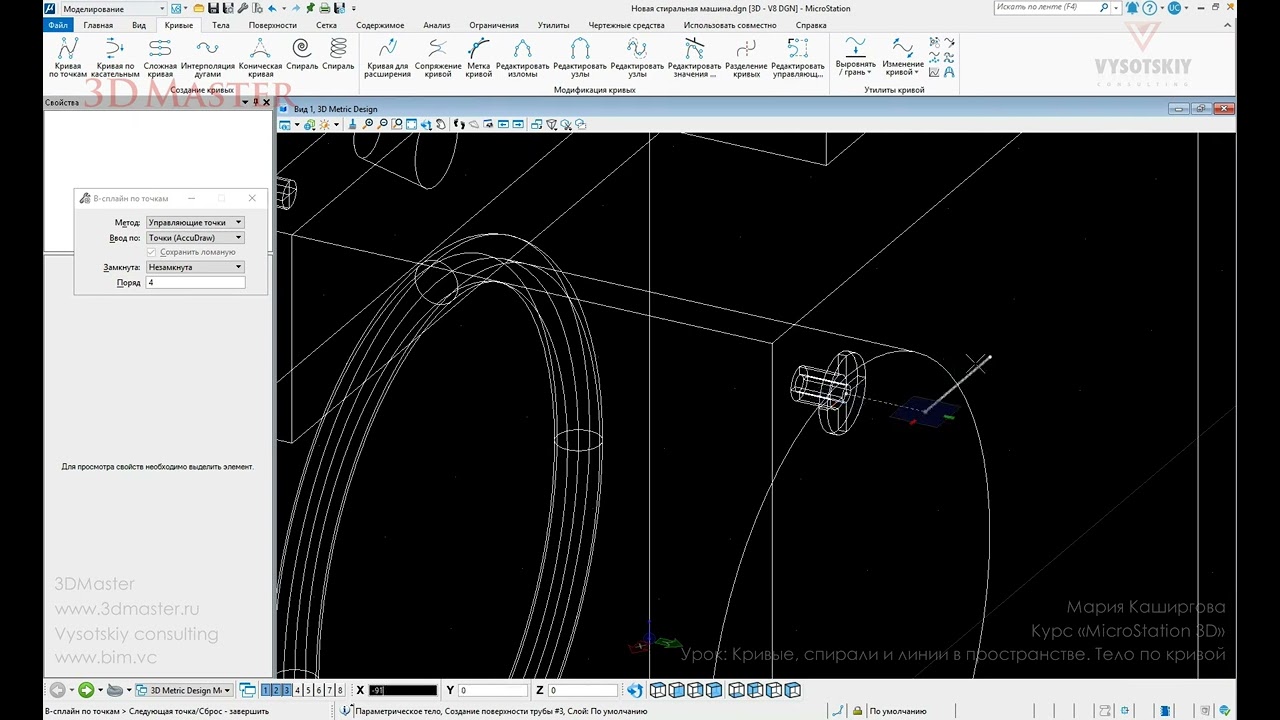This screenshot has height=720, width=1280.
Task: Click Zoom In magnifier in view toolbar
Action: 368,124
